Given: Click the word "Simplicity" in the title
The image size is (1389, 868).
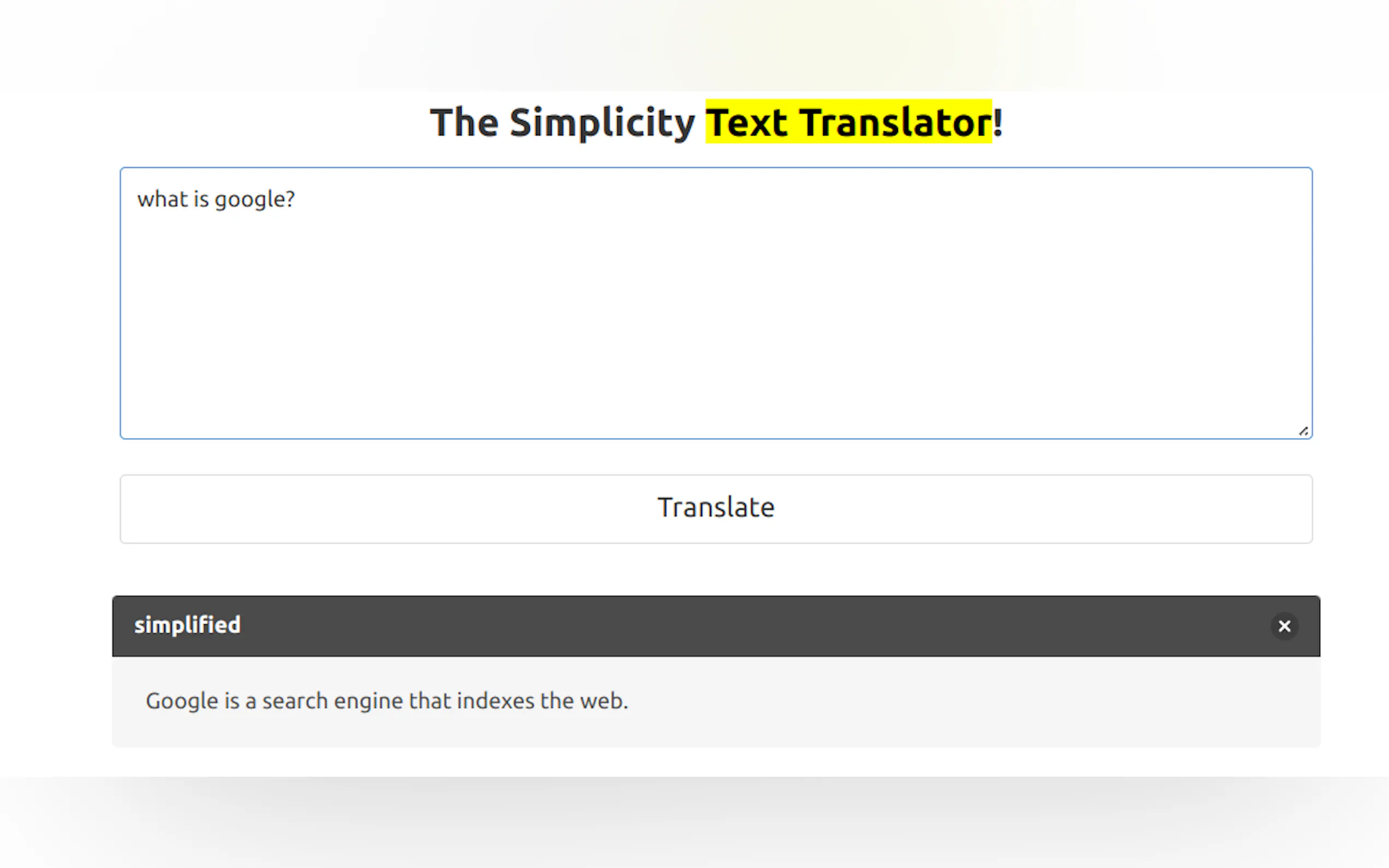Looking at the screenshot, I should [x=602, y=122].
